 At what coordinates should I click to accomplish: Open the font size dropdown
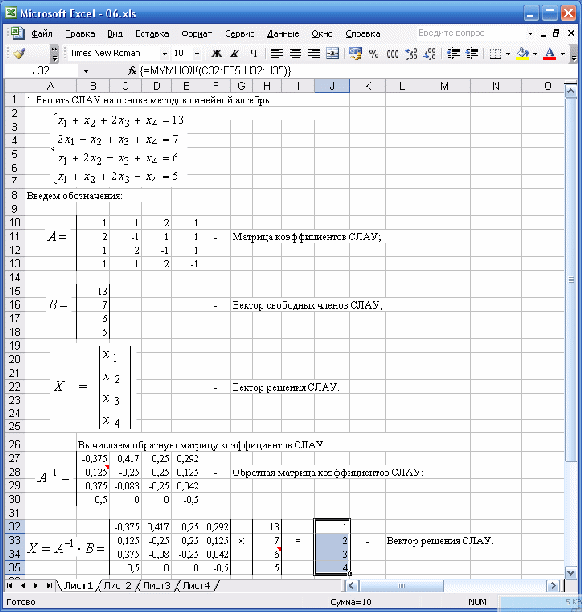(x=197, y=54)
